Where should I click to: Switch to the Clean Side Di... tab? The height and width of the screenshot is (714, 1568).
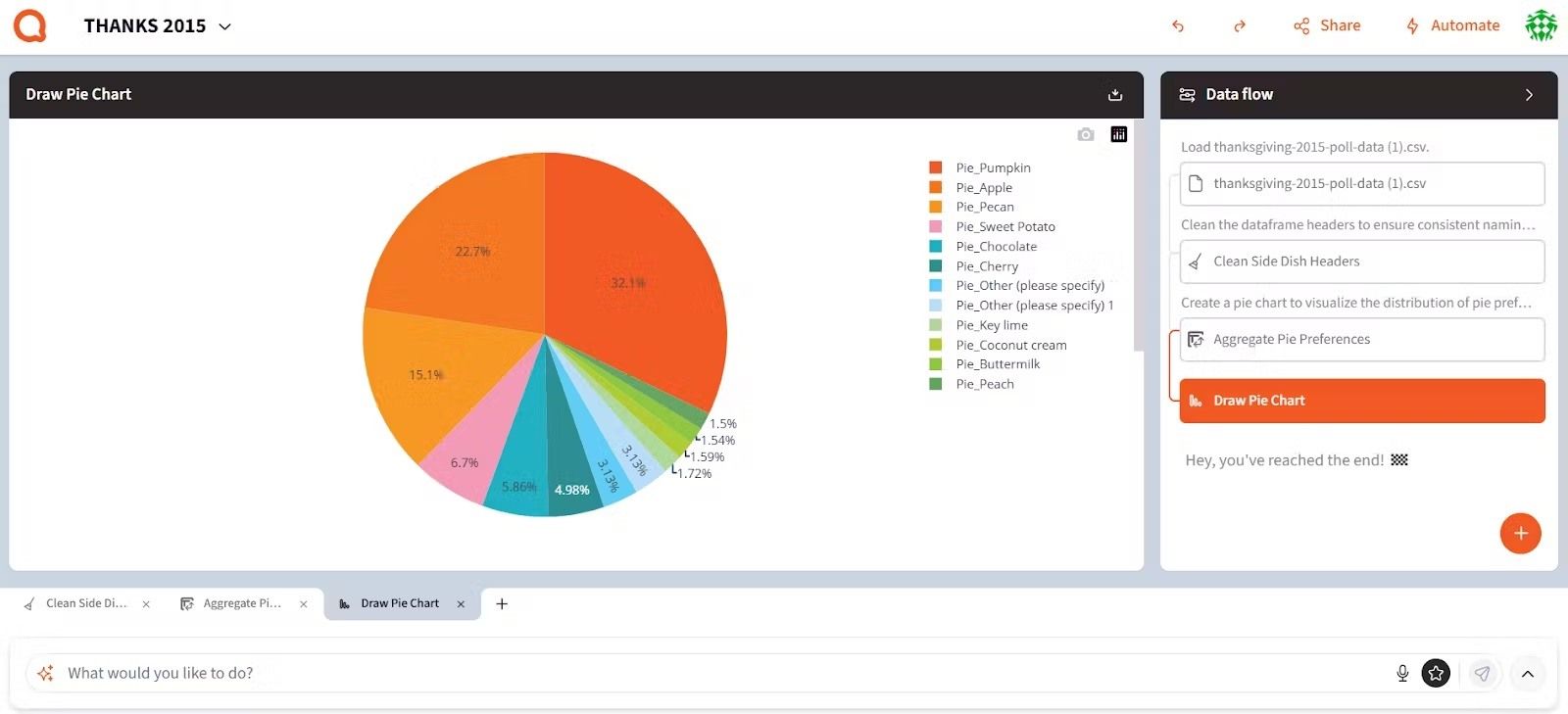85,603
